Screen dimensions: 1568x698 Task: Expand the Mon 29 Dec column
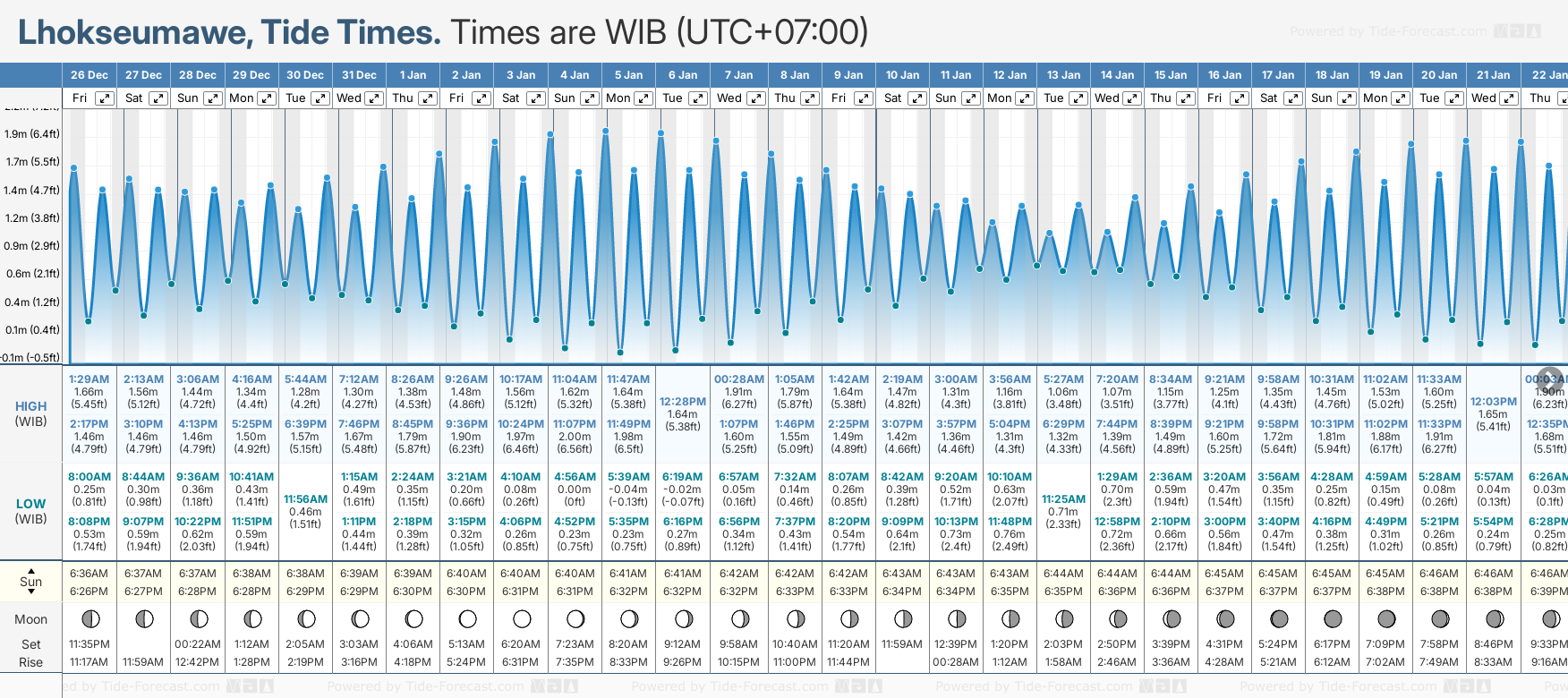pyautogui.click(x=267, y=98)
